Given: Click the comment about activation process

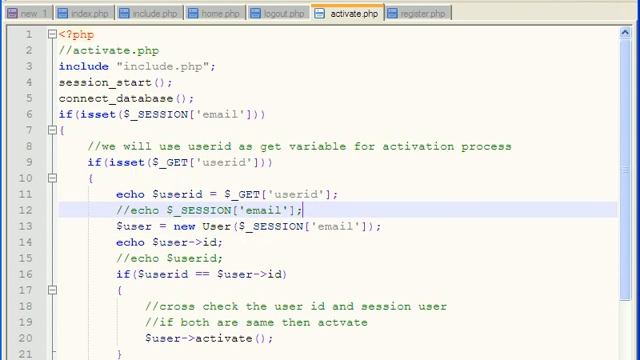Looking at the screenshot, I should coord(300,147).
